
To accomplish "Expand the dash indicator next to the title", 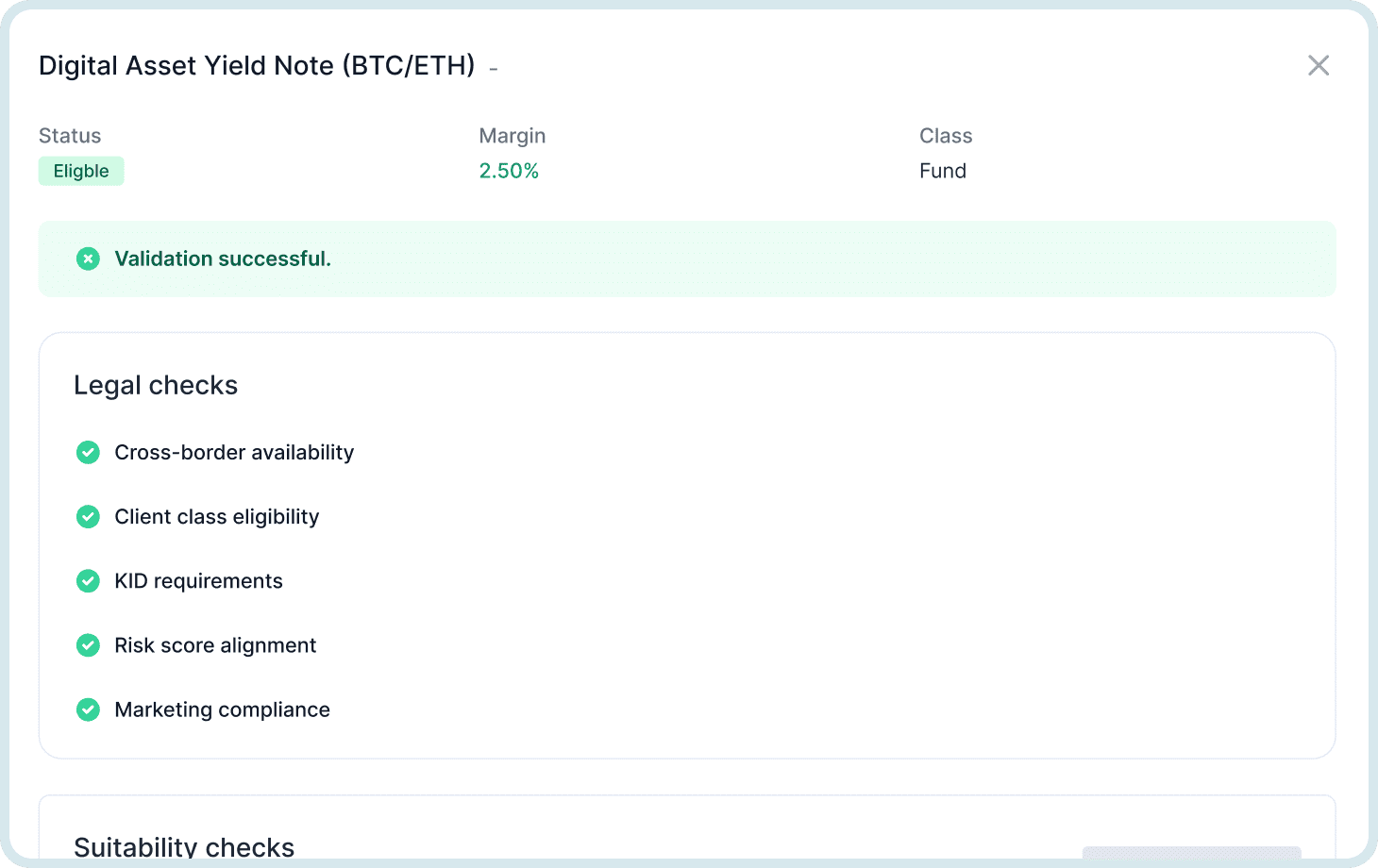I will (494, 69).
